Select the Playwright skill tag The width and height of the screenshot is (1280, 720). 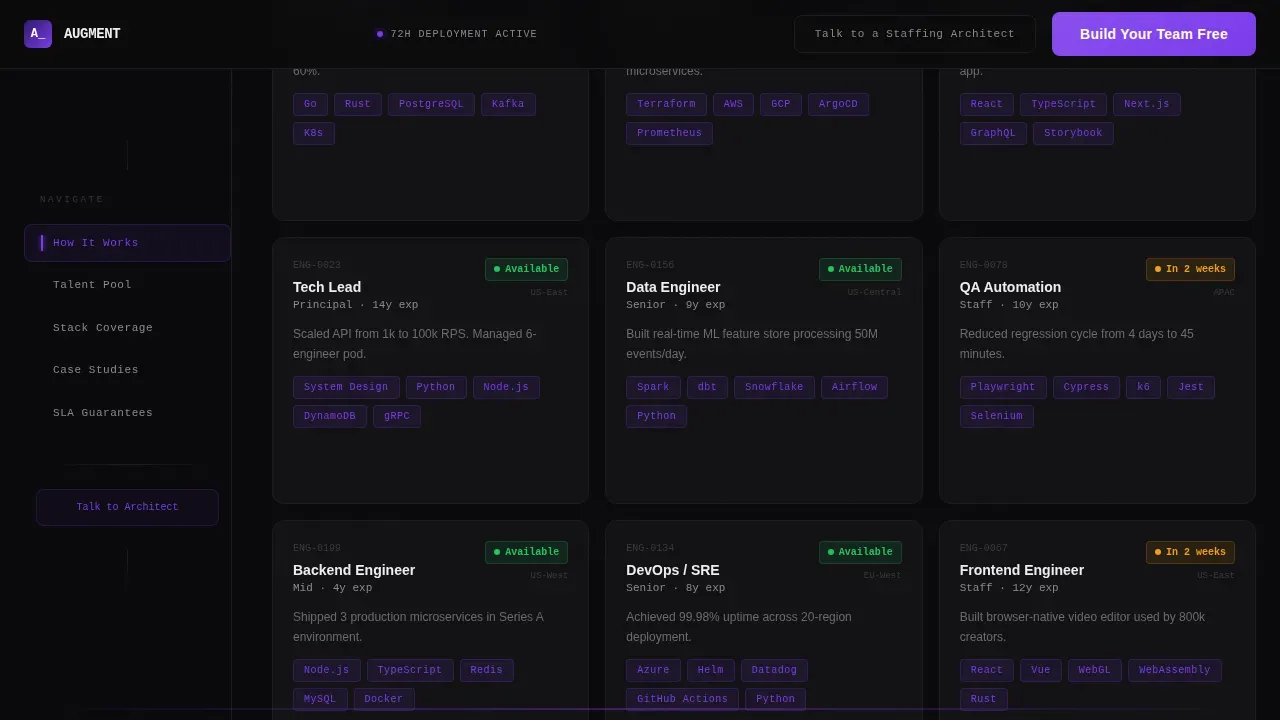pos(1003,388)
